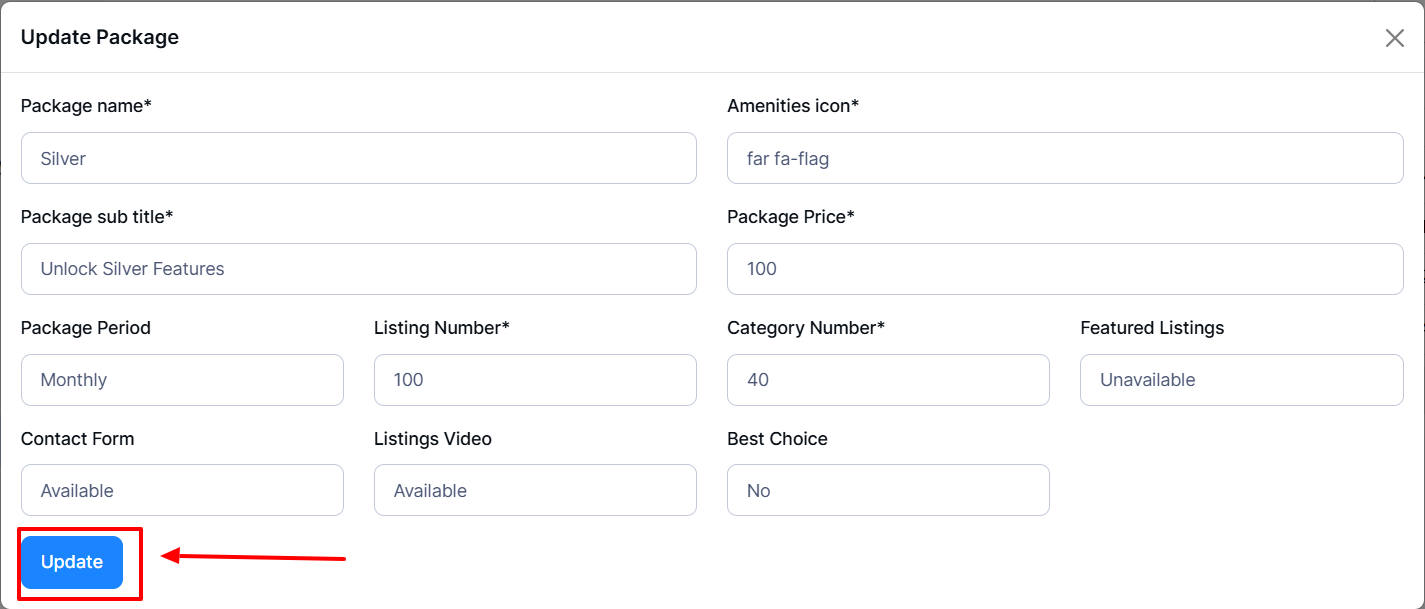Screen dimensions: 1425x609
Task: Expand the Featured Listings dropdown
Action: pos(1241,380)
